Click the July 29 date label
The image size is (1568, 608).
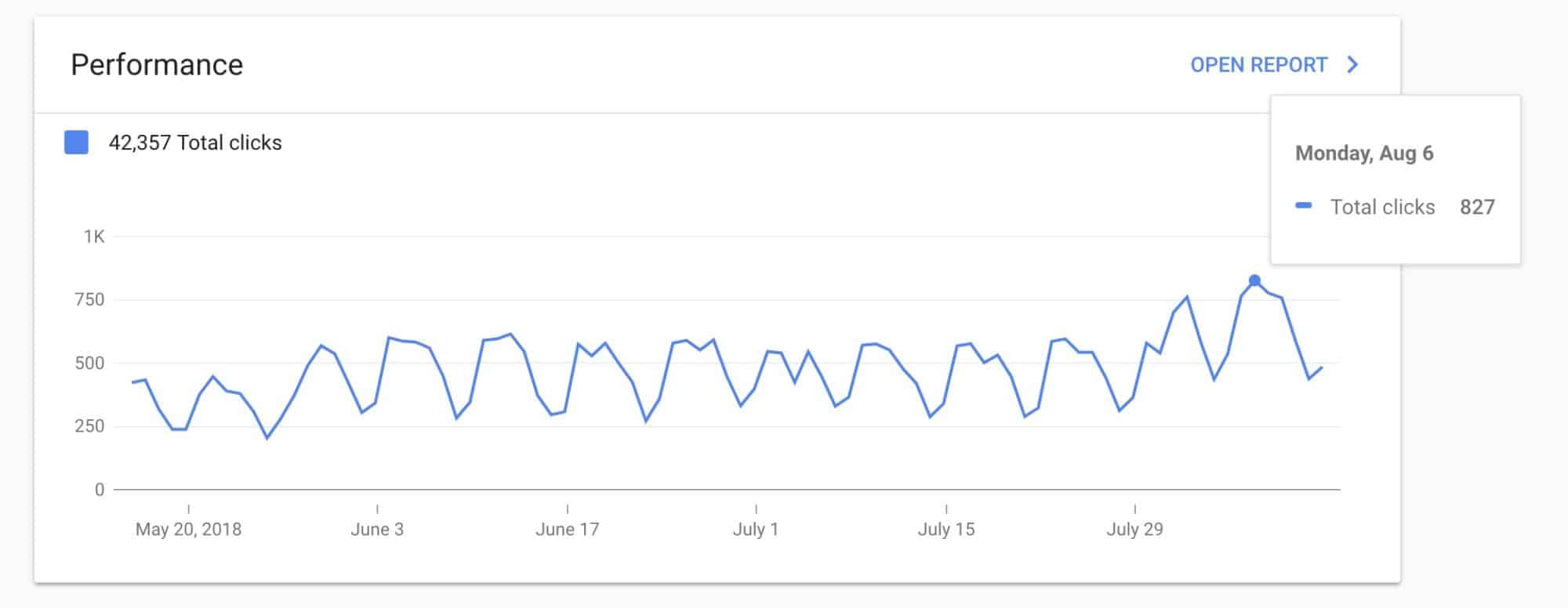coord(1134,530)
